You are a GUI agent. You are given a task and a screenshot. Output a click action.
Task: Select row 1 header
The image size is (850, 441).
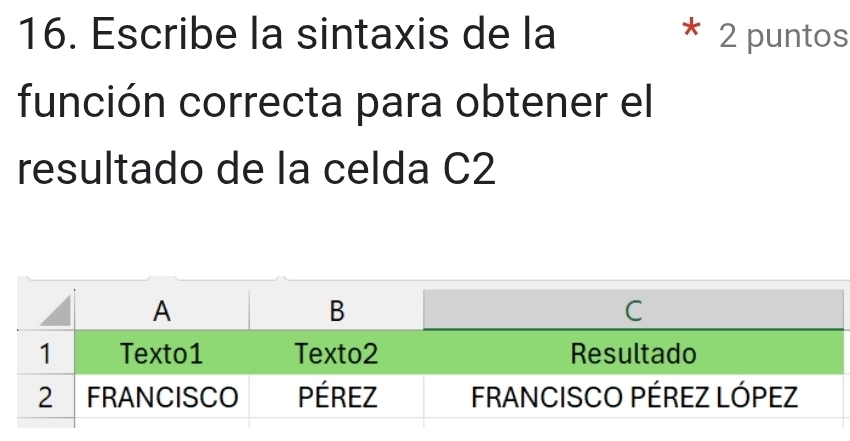click(46, 353)
